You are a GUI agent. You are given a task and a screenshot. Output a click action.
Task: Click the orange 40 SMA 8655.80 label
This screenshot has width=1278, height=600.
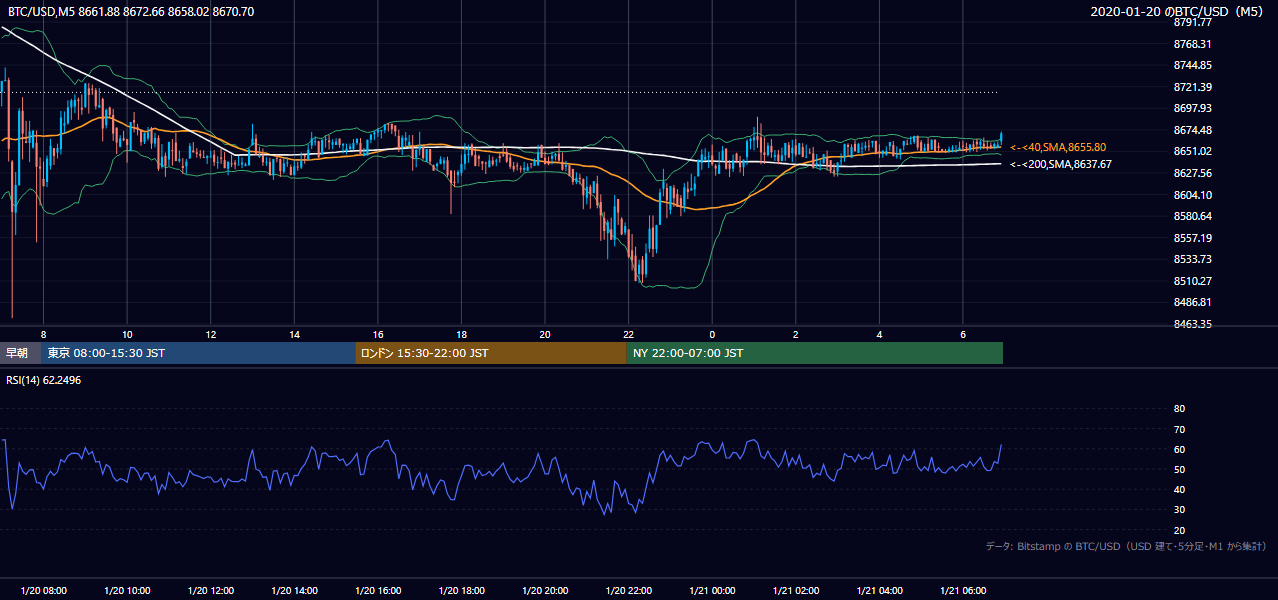1058,147
